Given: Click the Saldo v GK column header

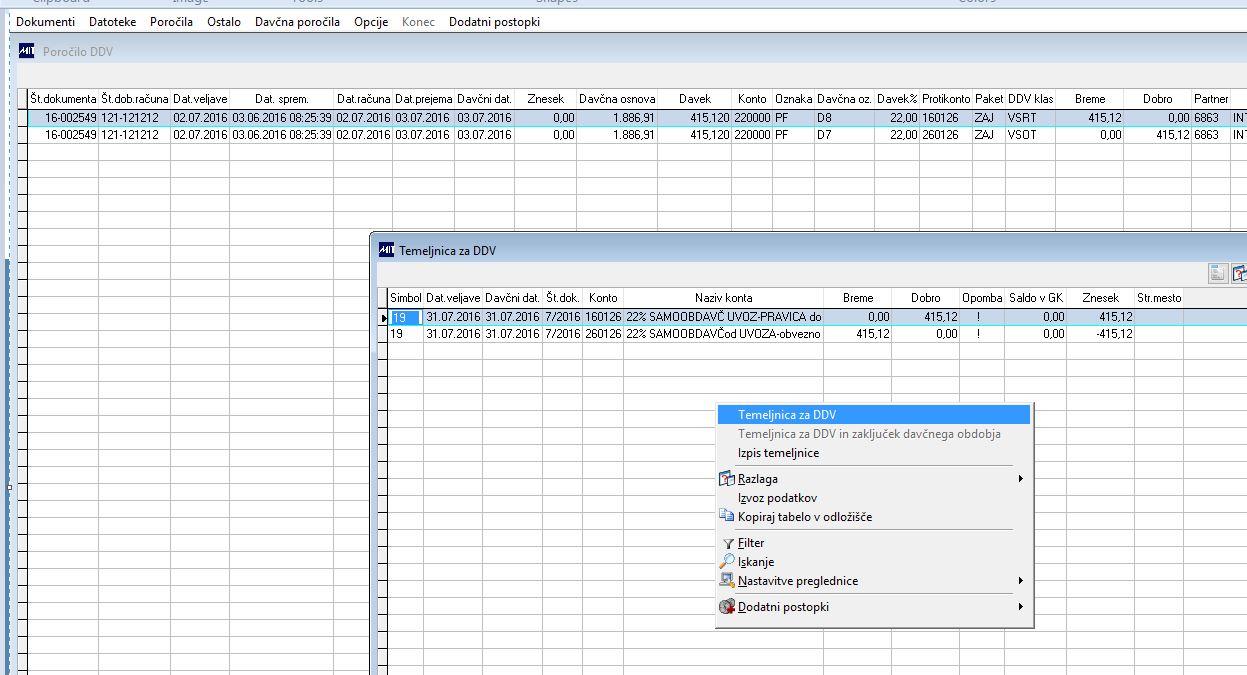Looking at the screenshot, I should [1035, 298].
